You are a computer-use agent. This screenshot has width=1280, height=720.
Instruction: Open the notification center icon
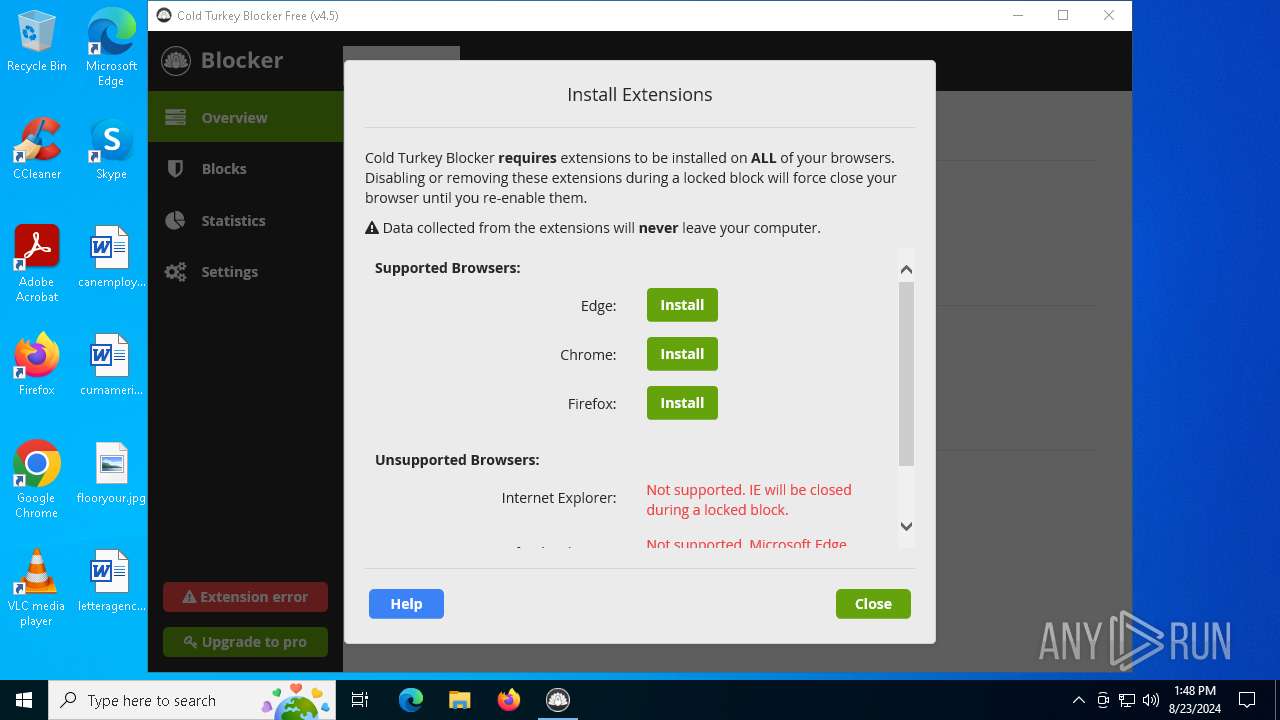click(1247, 700)
